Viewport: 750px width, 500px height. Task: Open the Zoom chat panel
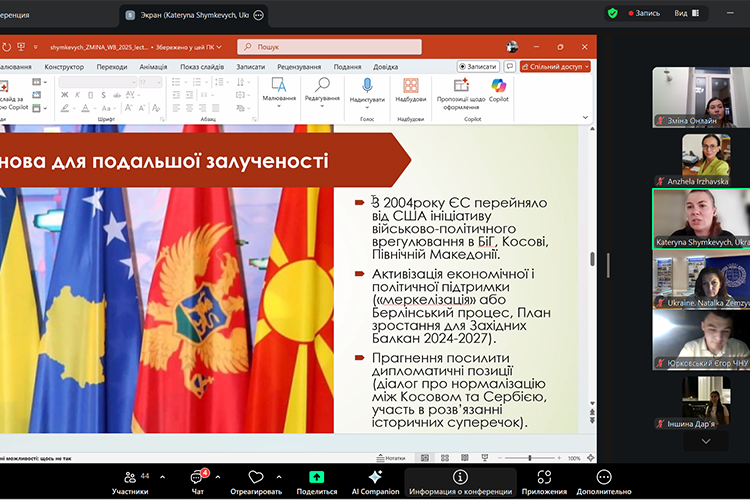tap(198, 481)
